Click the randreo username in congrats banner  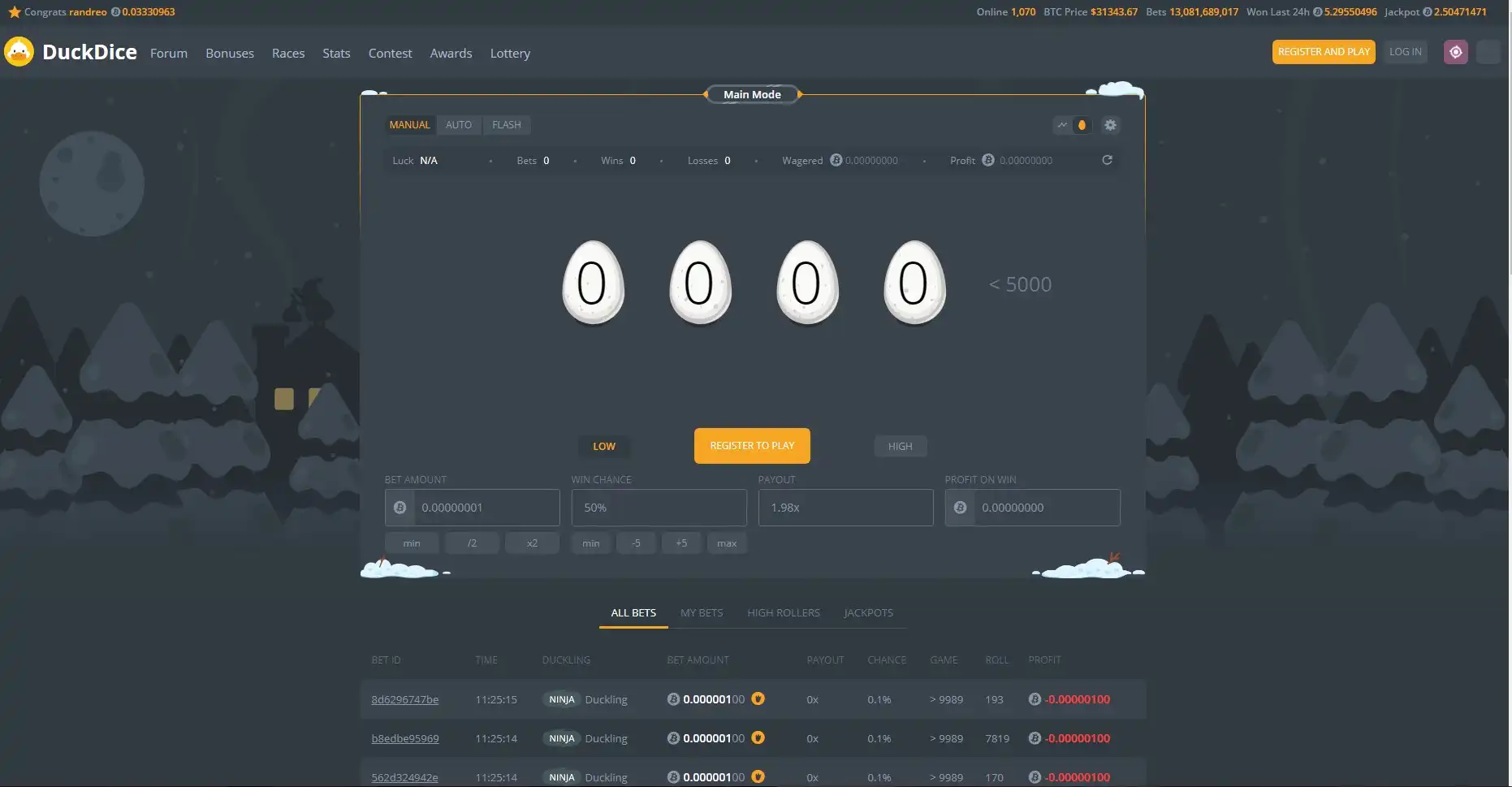[x=88, y=12]
